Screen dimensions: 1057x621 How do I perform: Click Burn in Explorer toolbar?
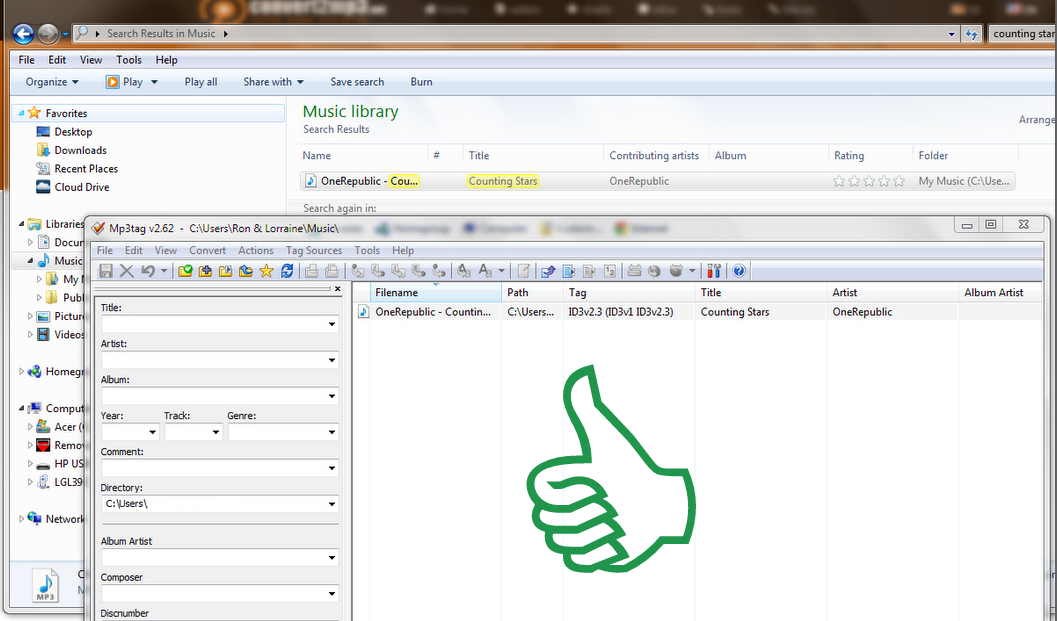coord(421,82)
